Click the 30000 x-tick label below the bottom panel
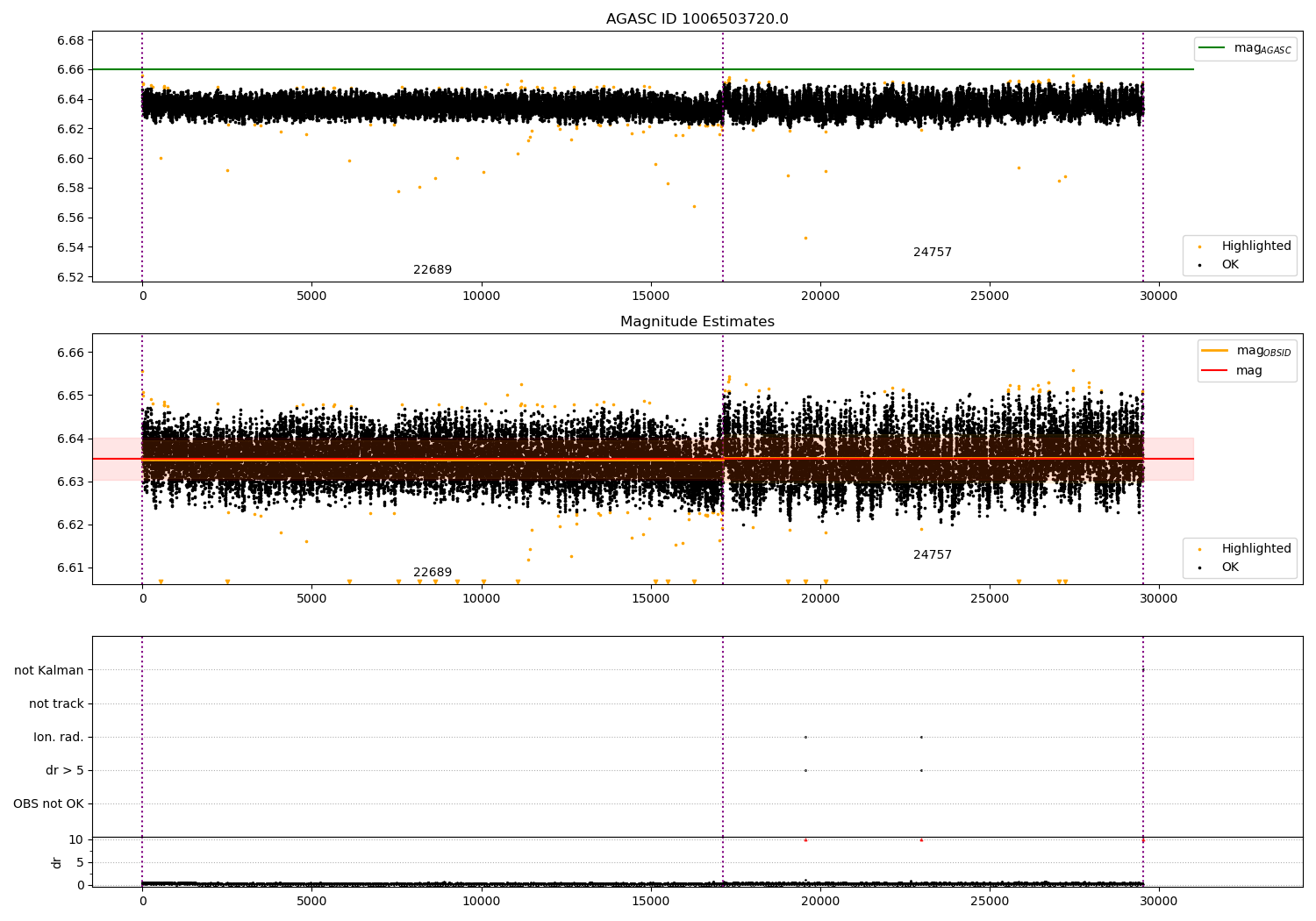The width and height of the screenshot is (1316, 921). click(x=1159, y=902)
